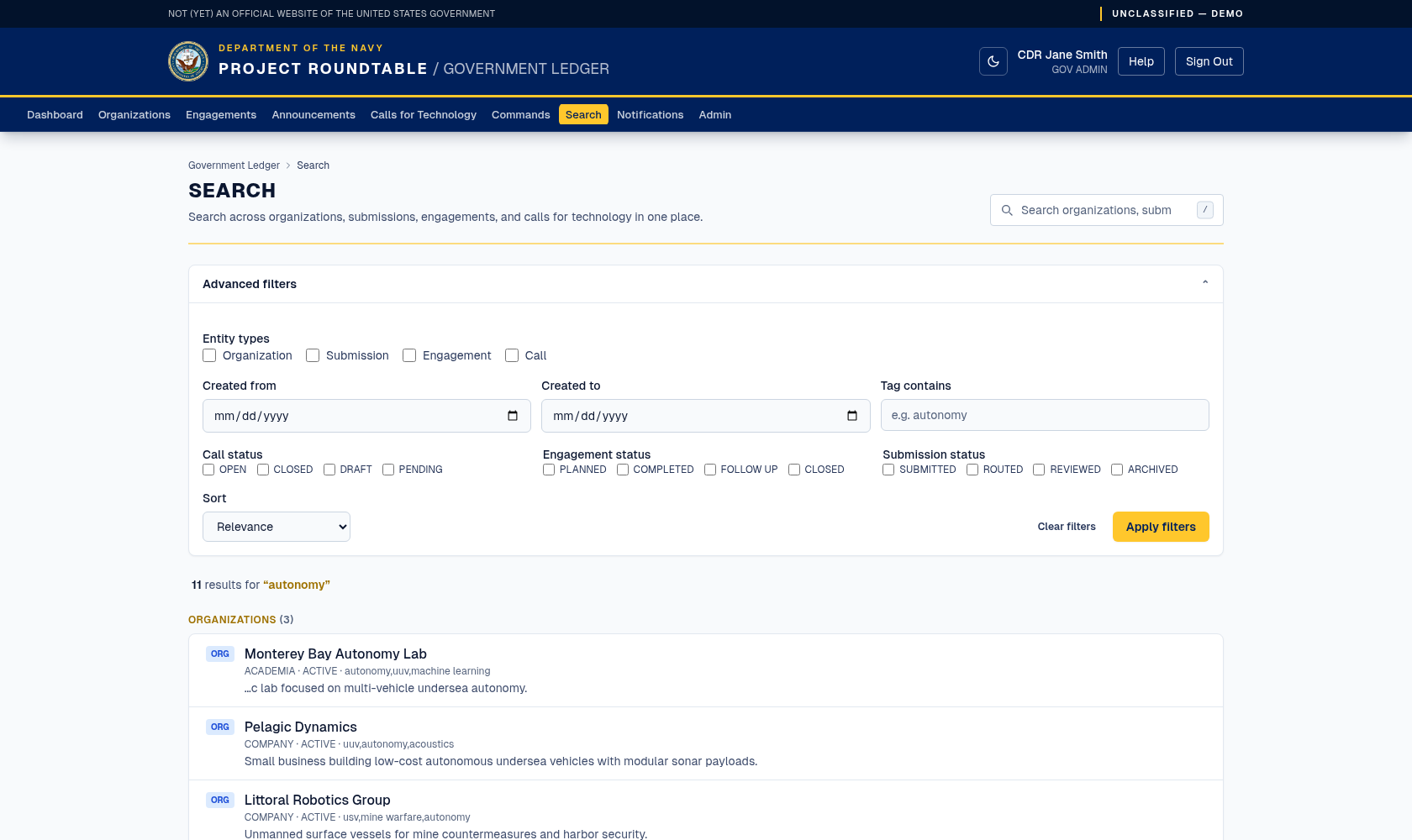The height and width of the screenshot is (840, 1412).
Task: Tick PLANNED engagement status
Action: click(x=549, y=470)
